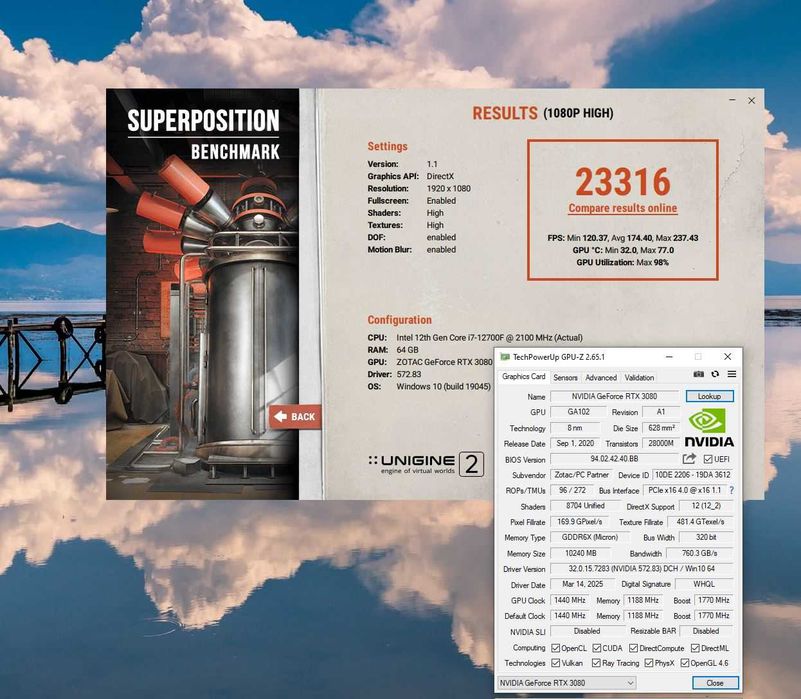This screenshot has width=801, height=699.
Task: Switch to the Sensors tab
Action: [565, 378]
